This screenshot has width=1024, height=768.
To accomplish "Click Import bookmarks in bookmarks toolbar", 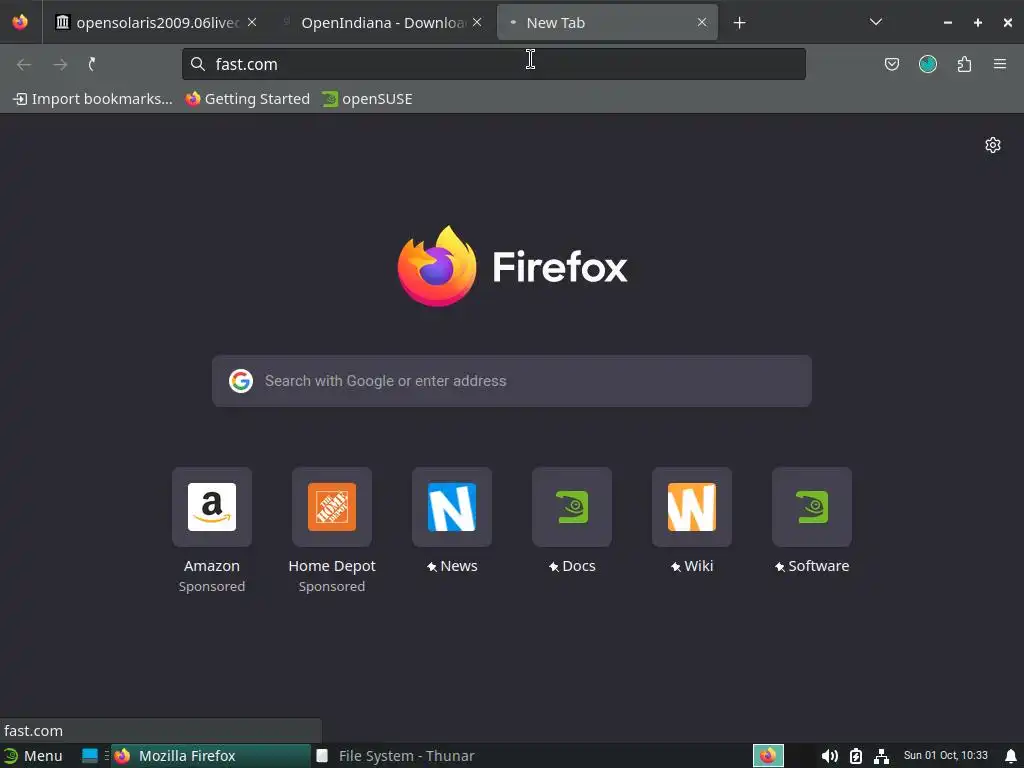I will tap(93, 99).
